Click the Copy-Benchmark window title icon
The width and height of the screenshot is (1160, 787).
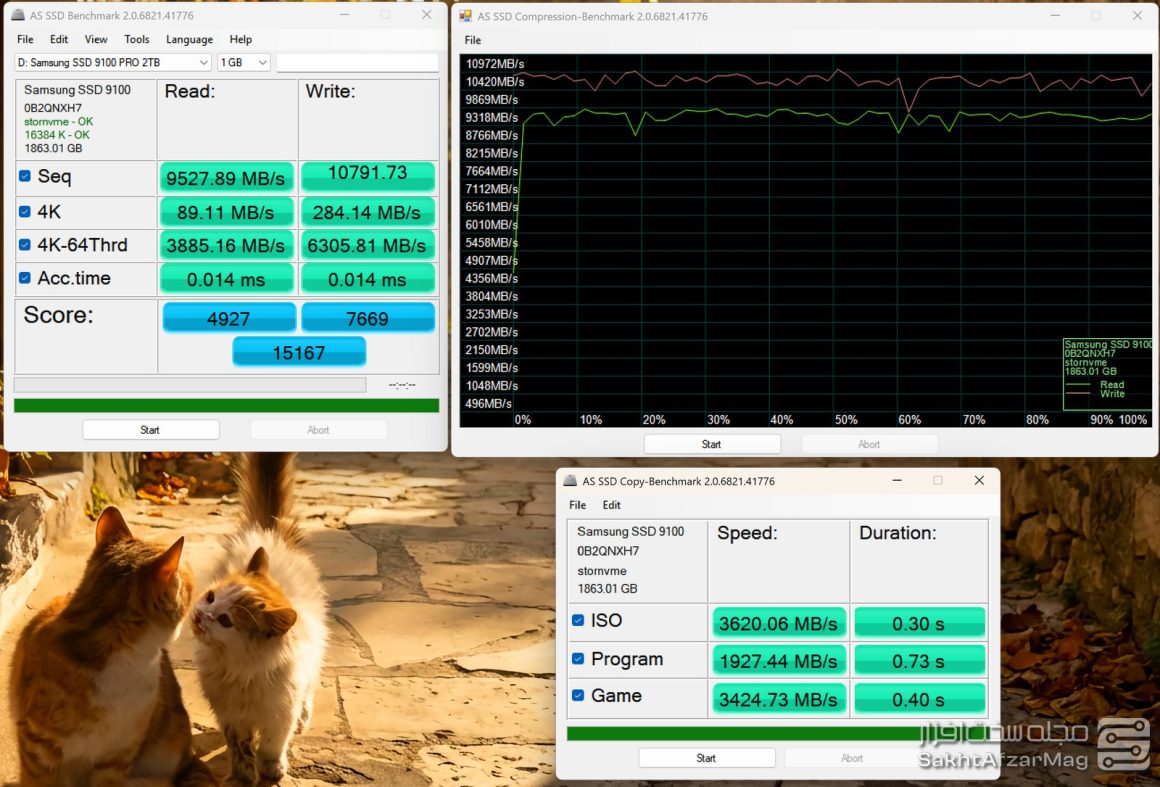click(x=570, y=481)
